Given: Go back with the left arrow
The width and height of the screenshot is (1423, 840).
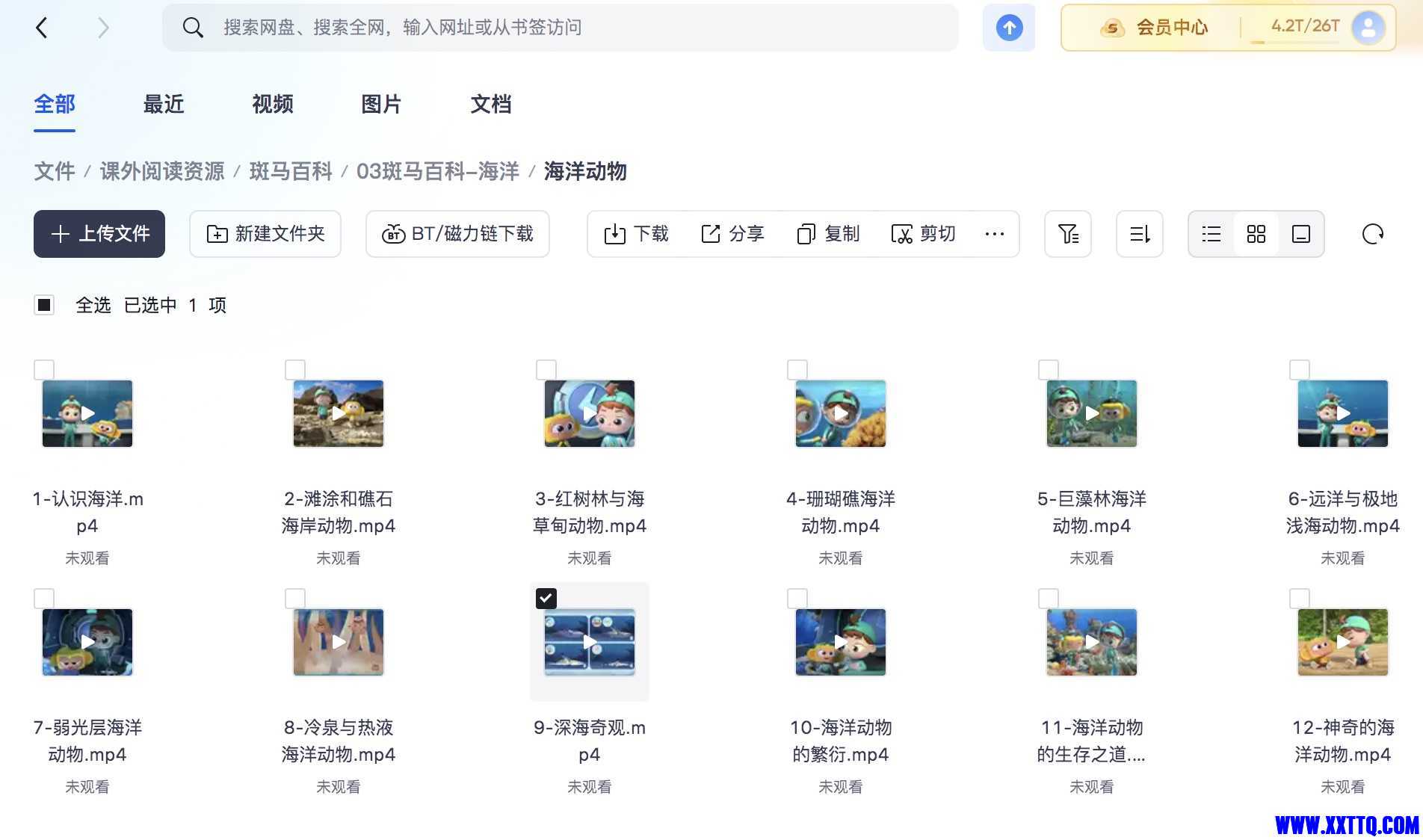Looking at the screenshot, I should [x=42, y=28].
